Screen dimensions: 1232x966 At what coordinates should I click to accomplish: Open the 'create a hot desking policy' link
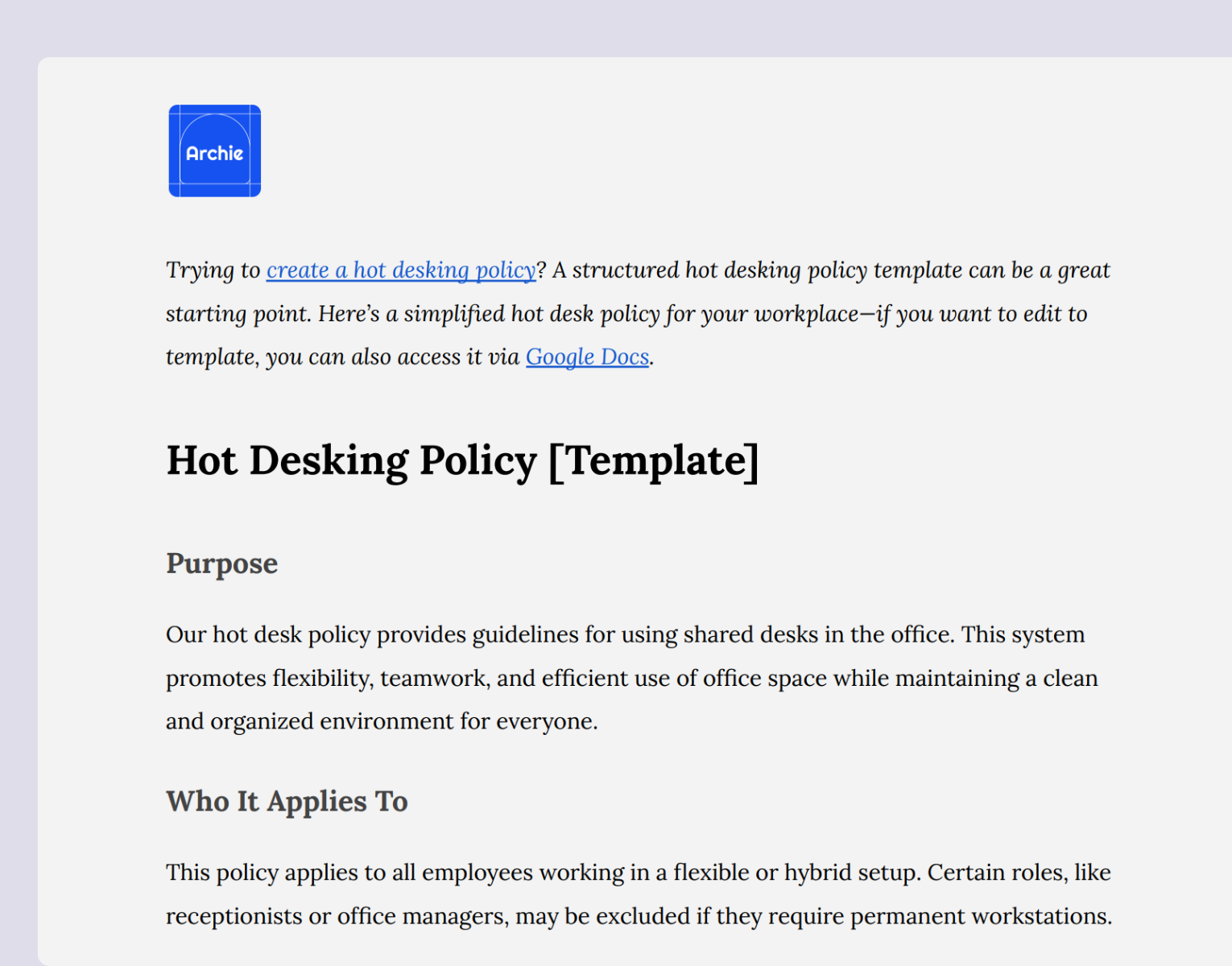pyautogui.click(x=401, y=270)
